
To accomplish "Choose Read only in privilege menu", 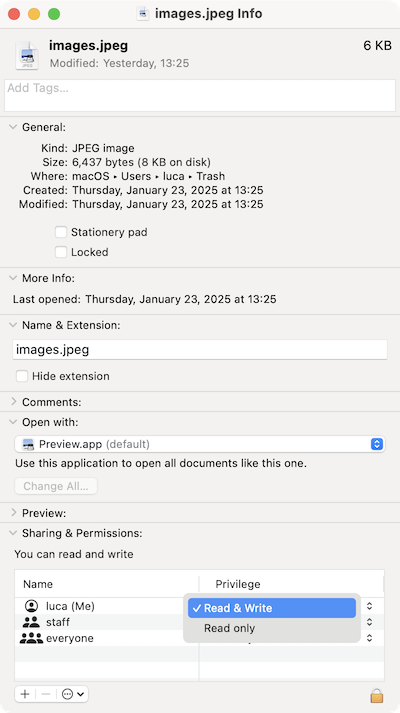I will click(272, 628).
